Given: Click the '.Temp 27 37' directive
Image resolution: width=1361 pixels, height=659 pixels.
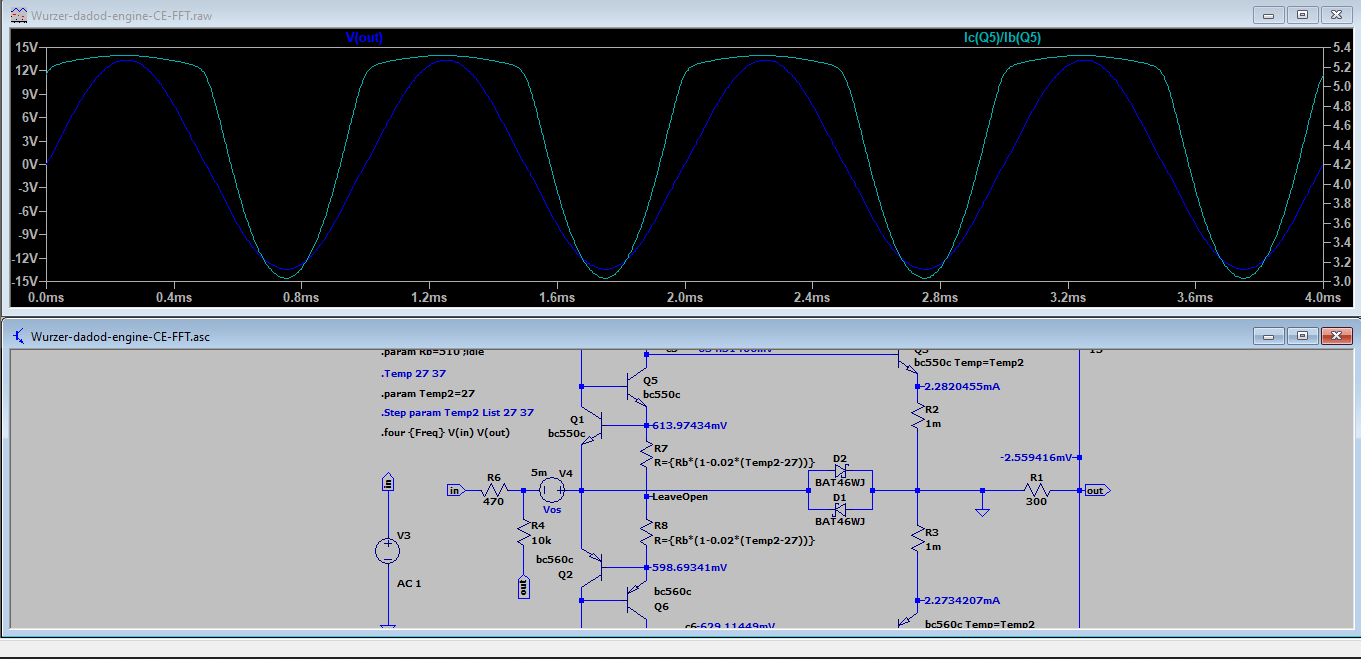Looking at the screenshot, I should [411, 373].
